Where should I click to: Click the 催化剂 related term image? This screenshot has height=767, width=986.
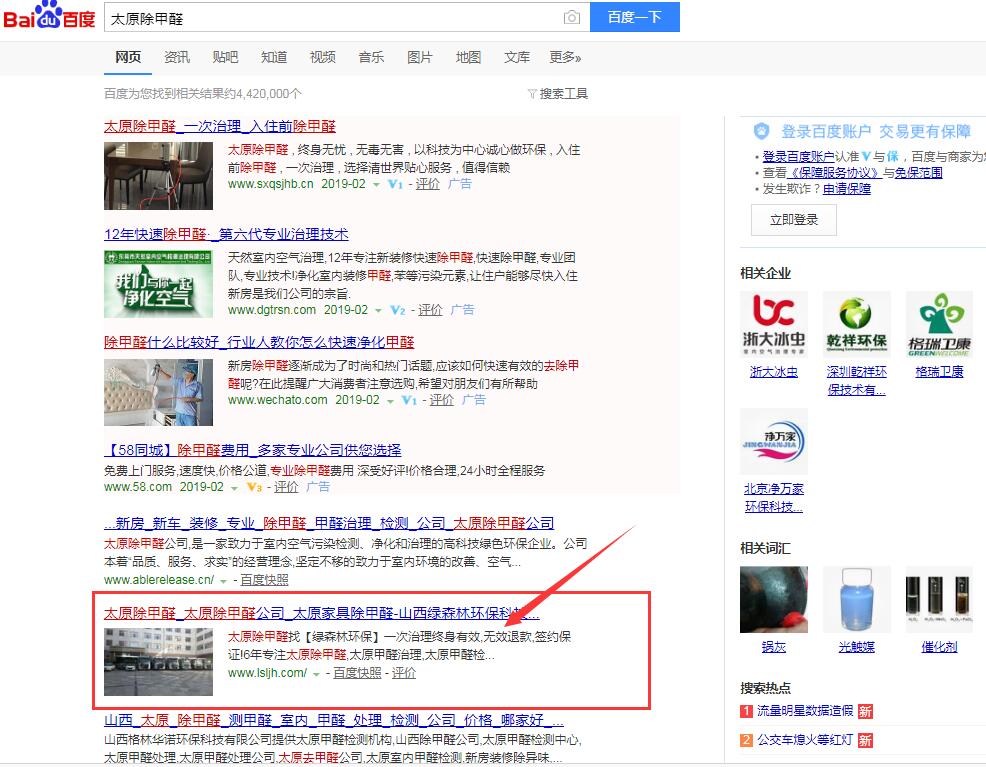coord(939,599)
